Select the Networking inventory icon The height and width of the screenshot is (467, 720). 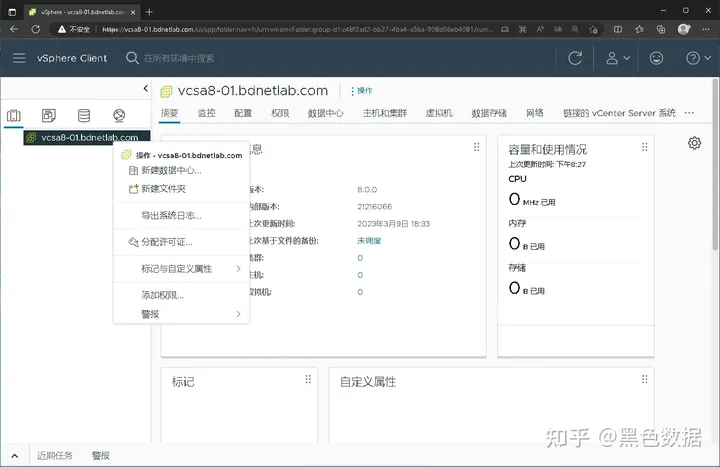click(x=119, y=115)
